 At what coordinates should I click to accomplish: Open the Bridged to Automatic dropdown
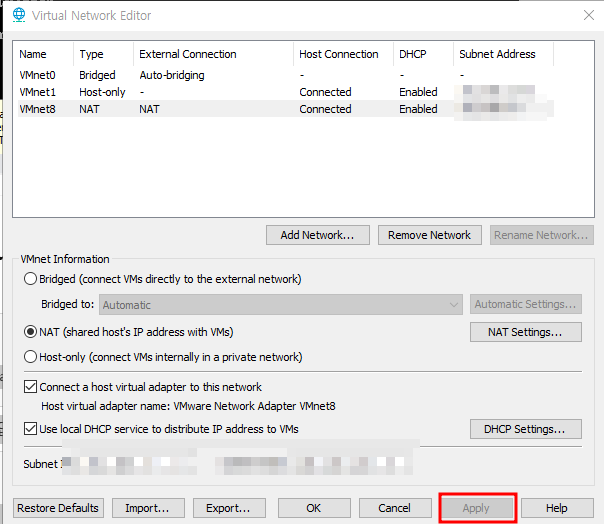[280, 305]
